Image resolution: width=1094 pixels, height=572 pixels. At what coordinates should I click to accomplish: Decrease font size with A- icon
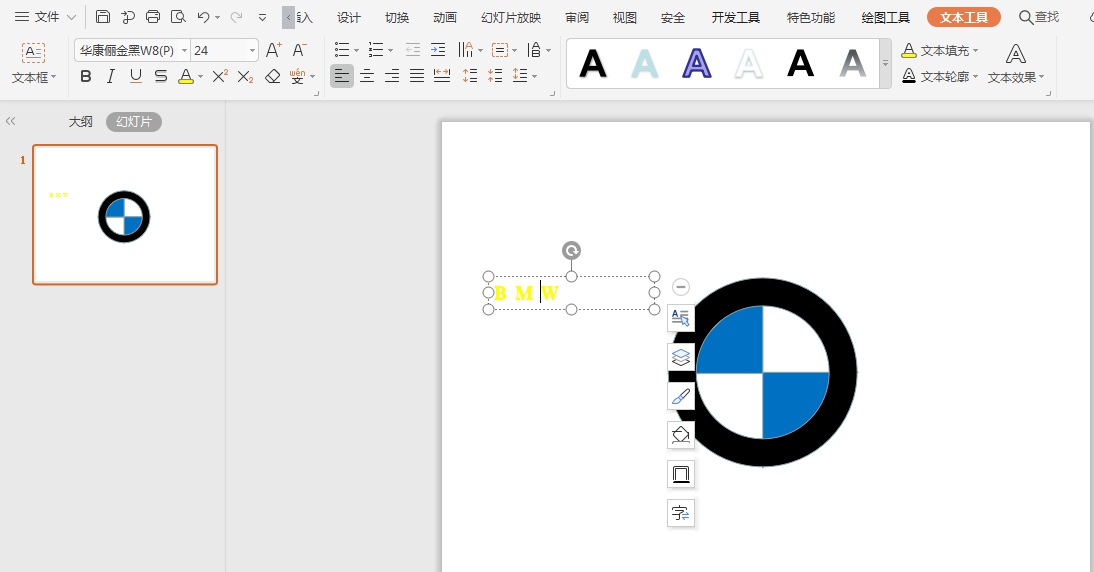pos(299,50)
